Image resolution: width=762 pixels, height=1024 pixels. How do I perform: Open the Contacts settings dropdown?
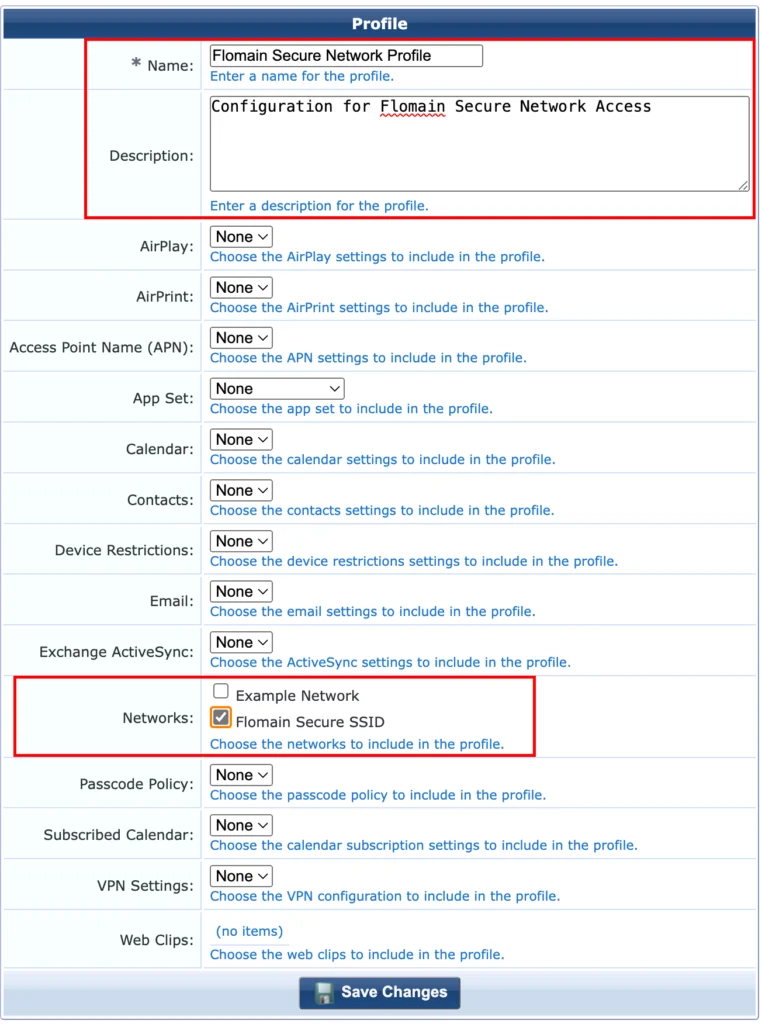(x=240, y=490)
